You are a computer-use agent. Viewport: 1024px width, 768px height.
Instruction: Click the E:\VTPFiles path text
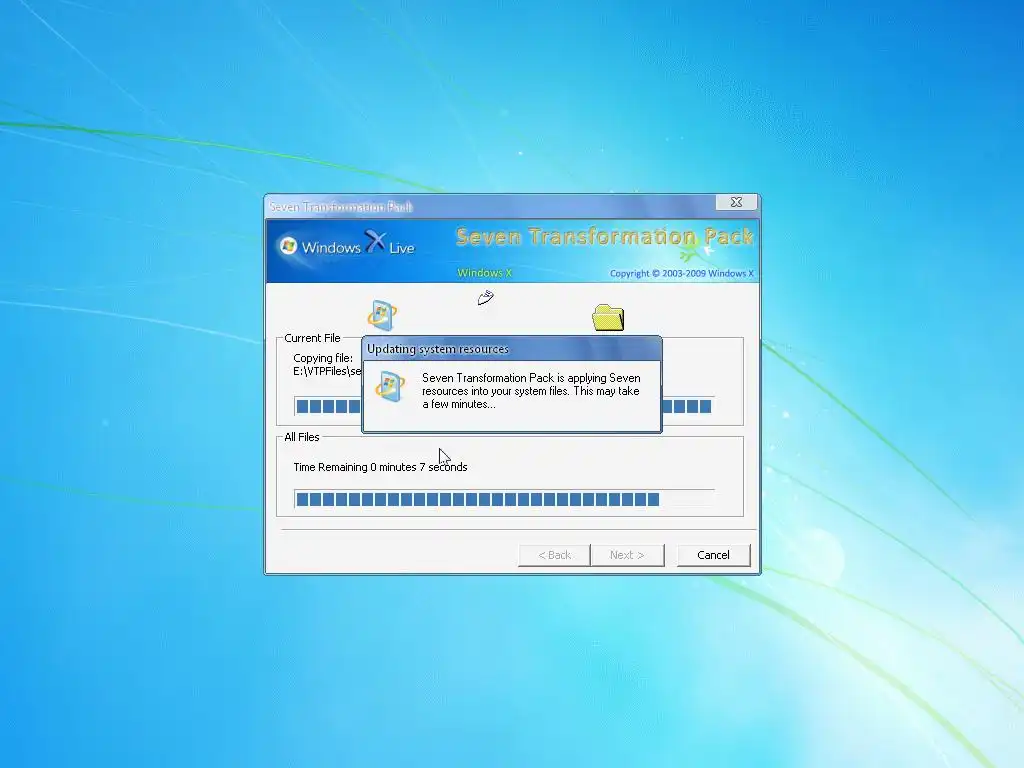(x=327, y=371)
